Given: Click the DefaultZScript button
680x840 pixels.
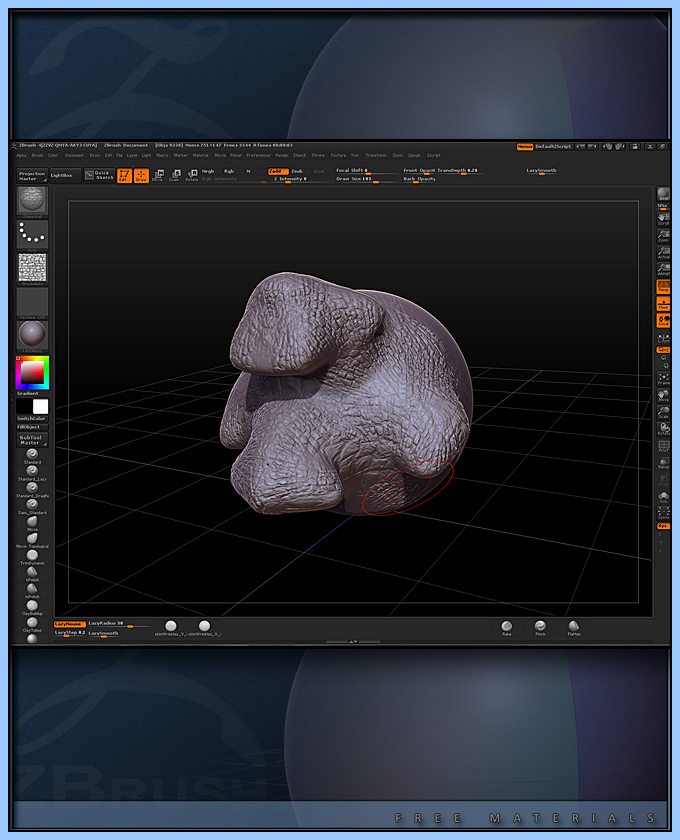Looking at the screenshot, I should [x=554, y=147].
